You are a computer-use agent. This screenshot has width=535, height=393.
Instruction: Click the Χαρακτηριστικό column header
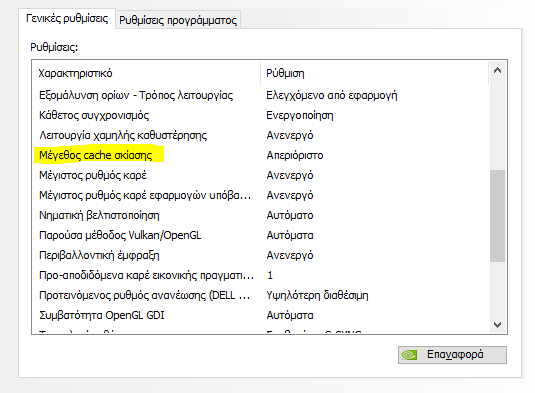point(146,73)
